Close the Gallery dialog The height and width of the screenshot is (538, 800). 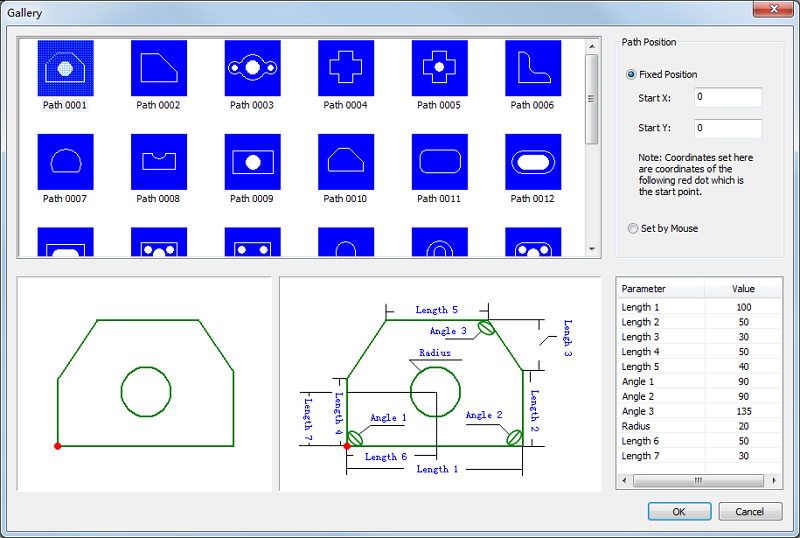point(773,9)
